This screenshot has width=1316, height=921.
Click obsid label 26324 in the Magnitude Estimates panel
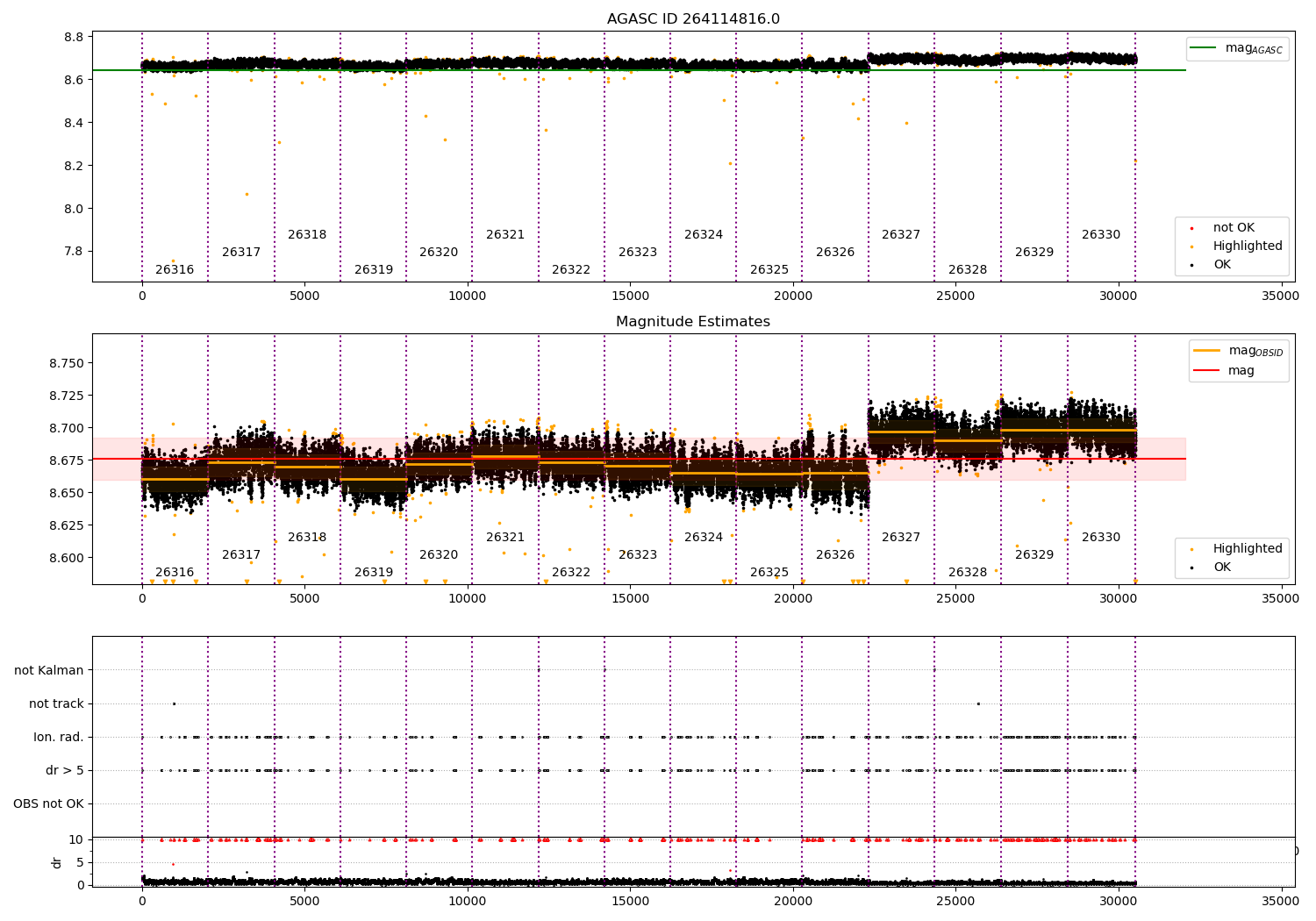click(704, 538)
